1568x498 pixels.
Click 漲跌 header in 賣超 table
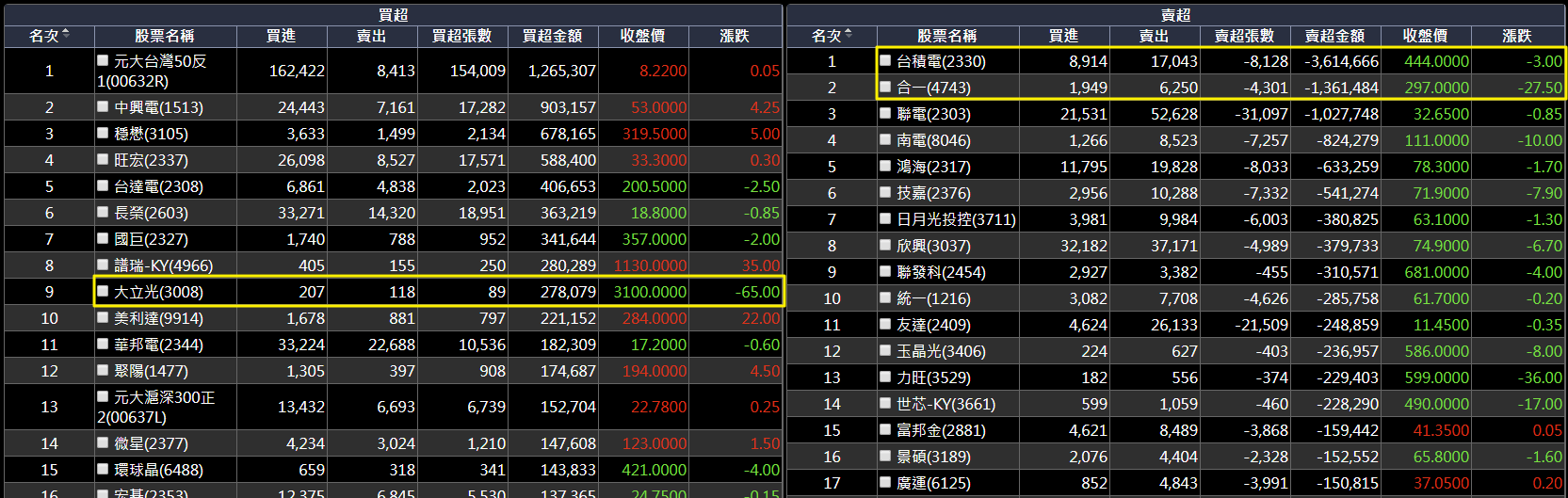tap(1517, 36)
